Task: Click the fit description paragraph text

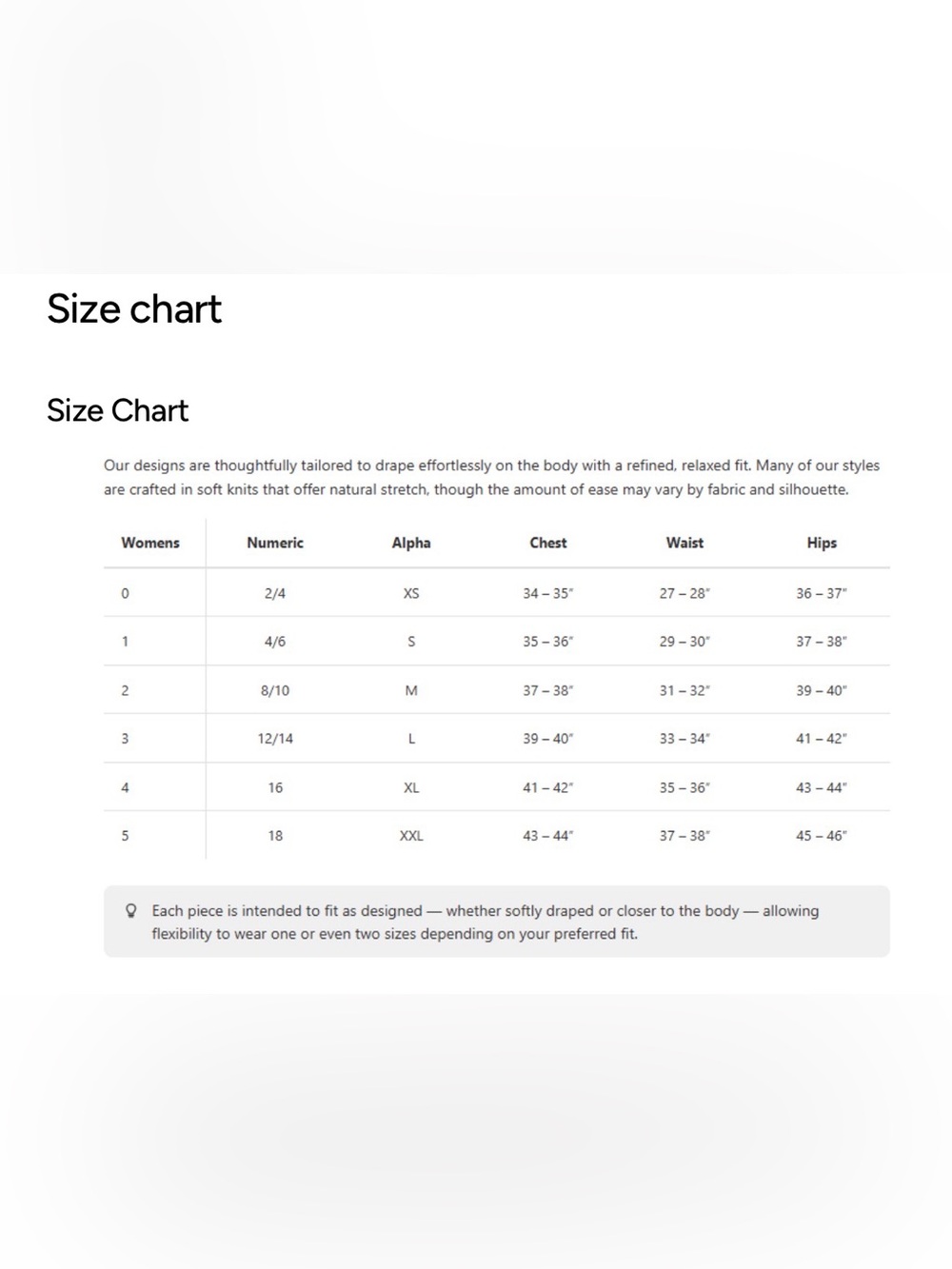Action: [x=492, y=478]
